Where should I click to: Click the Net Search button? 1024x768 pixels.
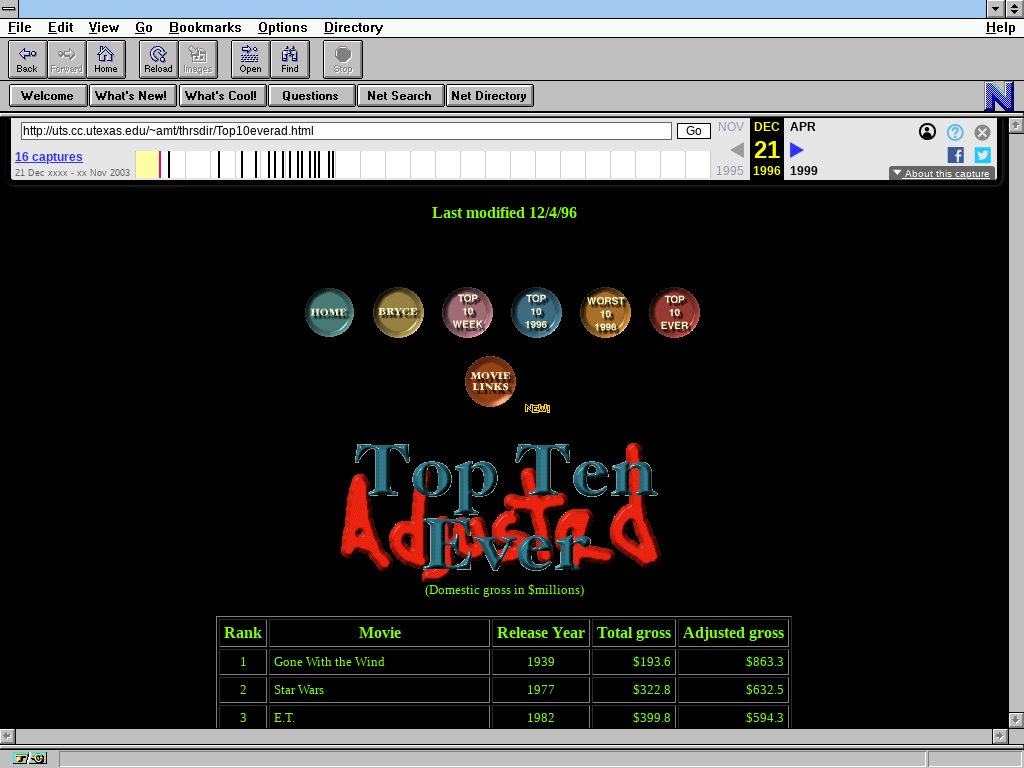399,96
